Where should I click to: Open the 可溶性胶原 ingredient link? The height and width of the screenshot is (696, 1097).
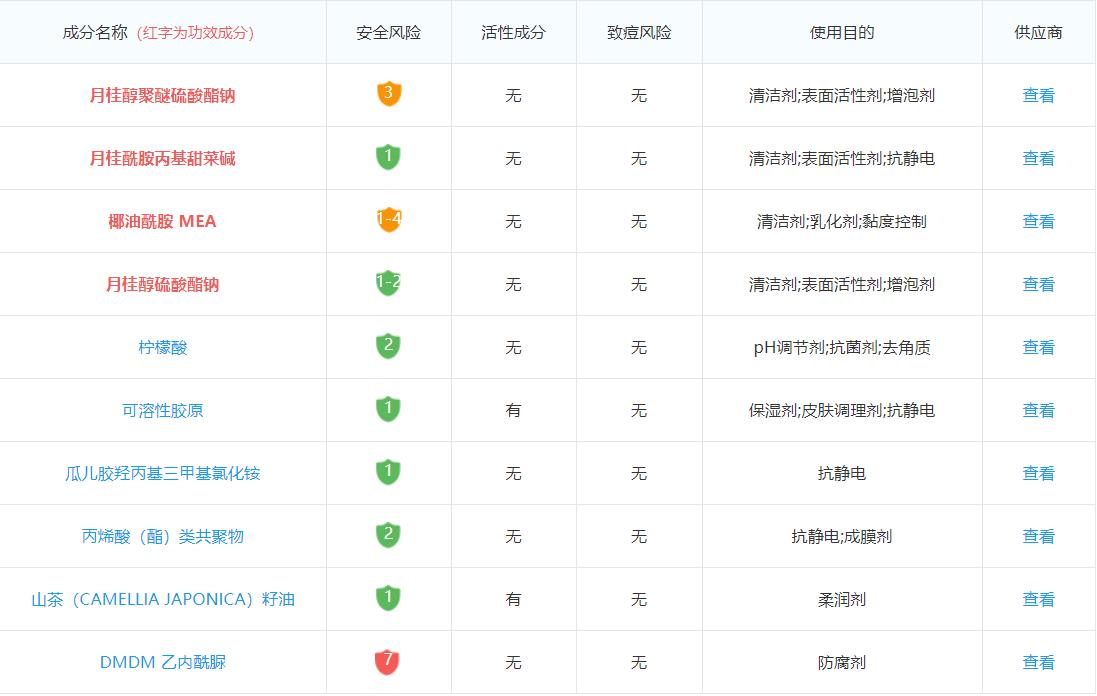click(162, 411)
